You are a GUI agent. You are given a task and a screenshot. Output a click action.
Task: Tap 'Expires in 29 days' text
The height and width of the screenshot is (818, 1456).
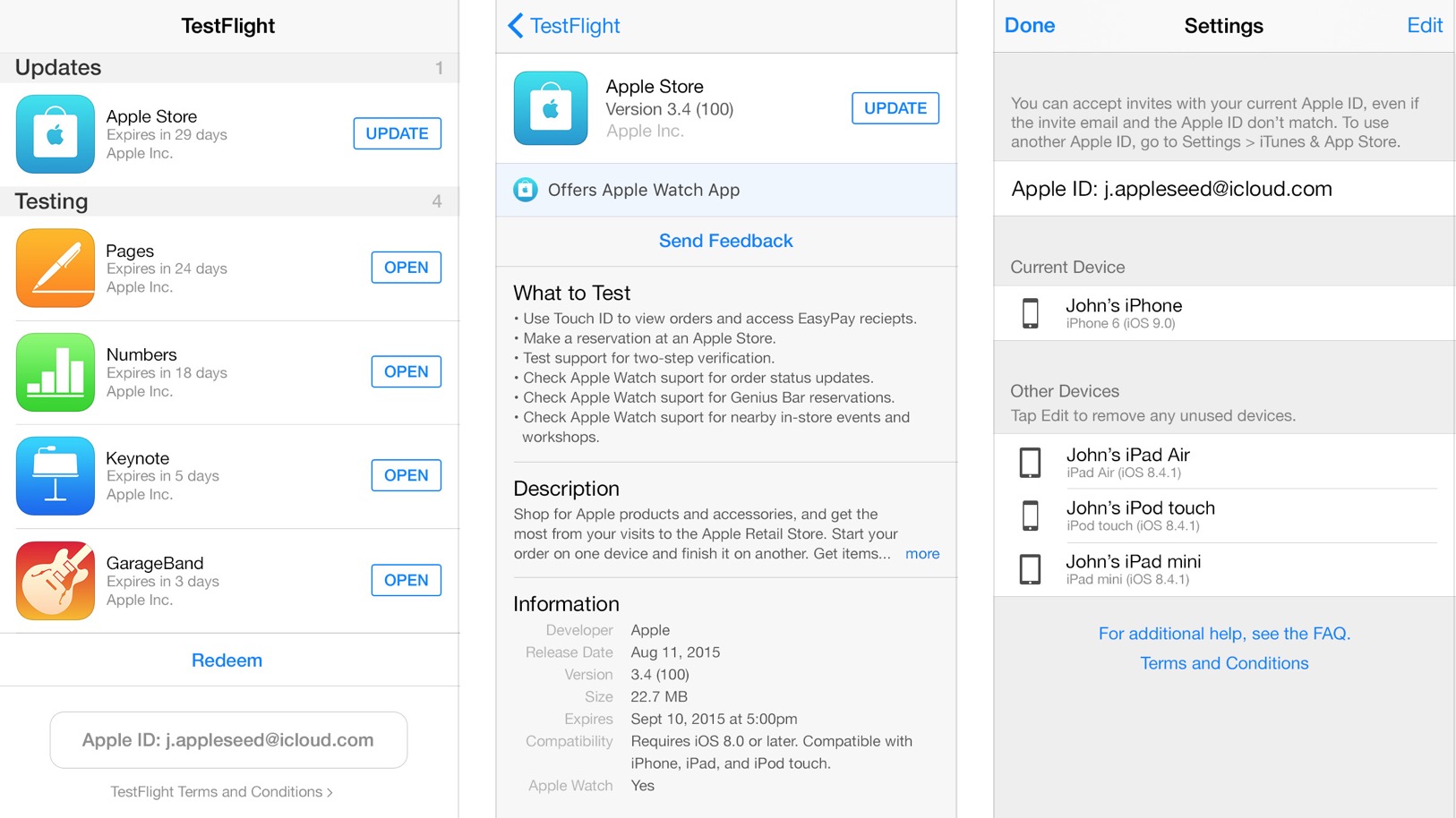pos(167,135)
